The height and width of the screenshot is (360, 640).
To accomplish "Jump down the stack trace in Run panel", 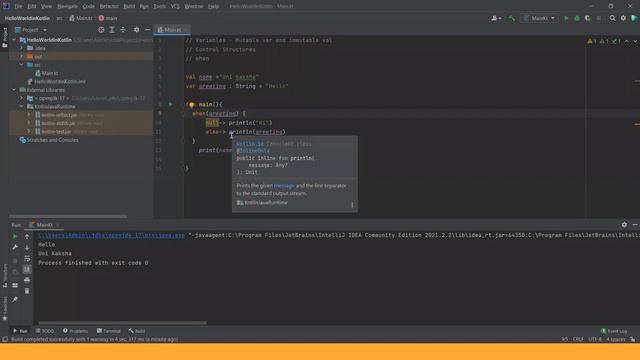I will point(27,247).
